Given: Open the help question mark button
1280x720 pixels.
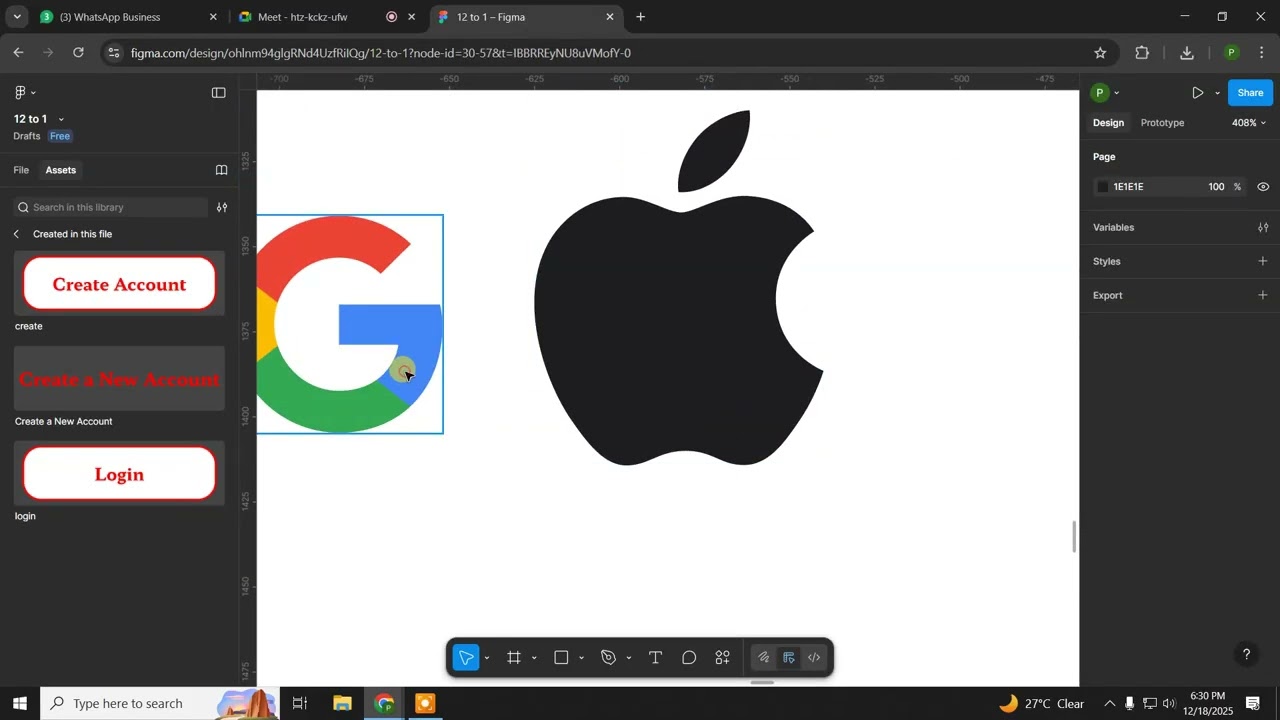Looking at the screenshot, I should [1246, 655].
